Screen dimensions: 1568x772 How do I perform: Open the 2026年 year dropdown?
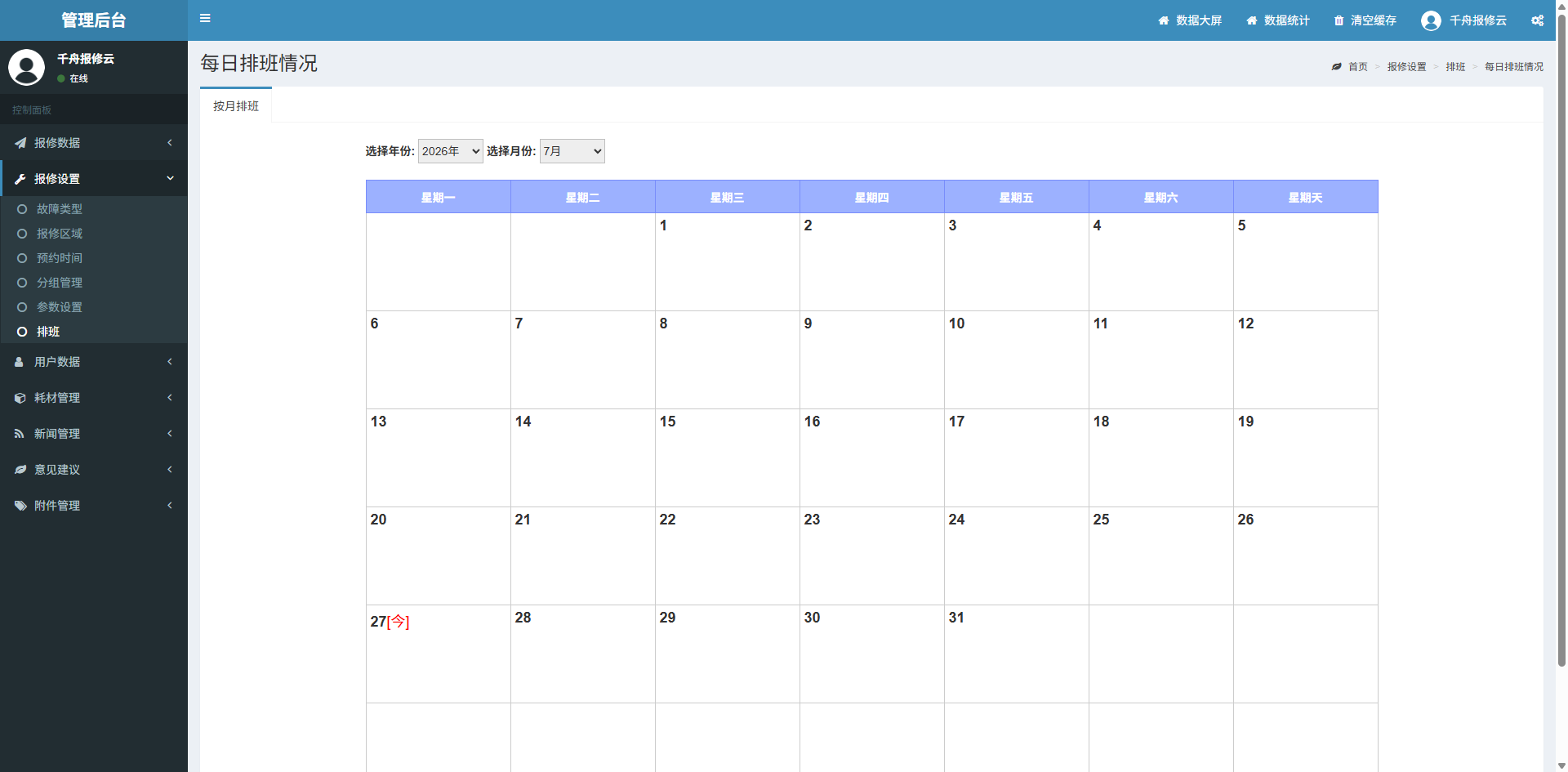451,151
